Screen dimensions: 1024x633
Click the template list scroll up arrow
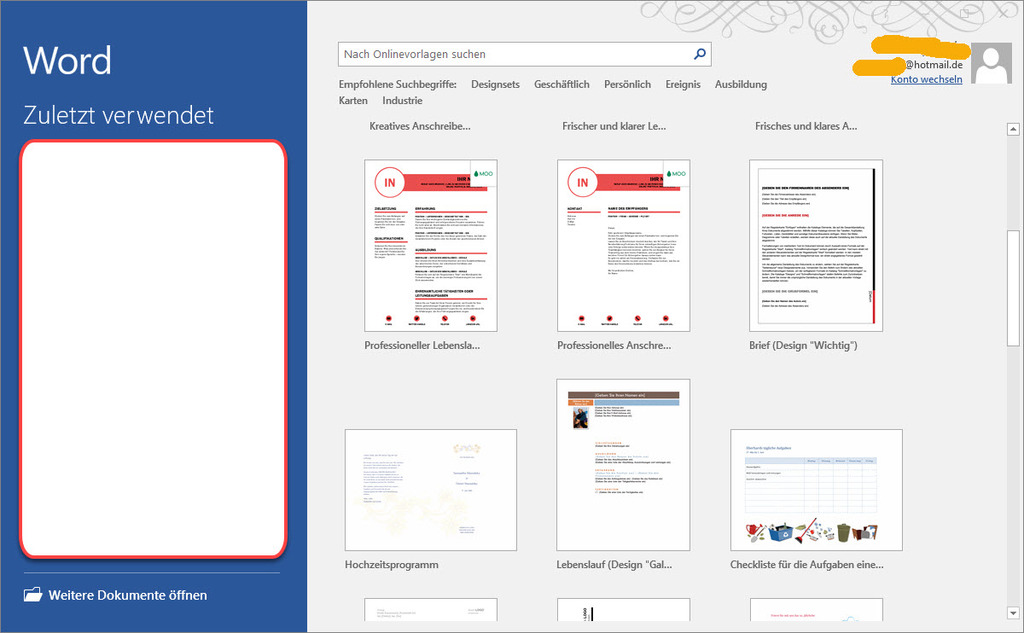click(x=1013, y=129)
